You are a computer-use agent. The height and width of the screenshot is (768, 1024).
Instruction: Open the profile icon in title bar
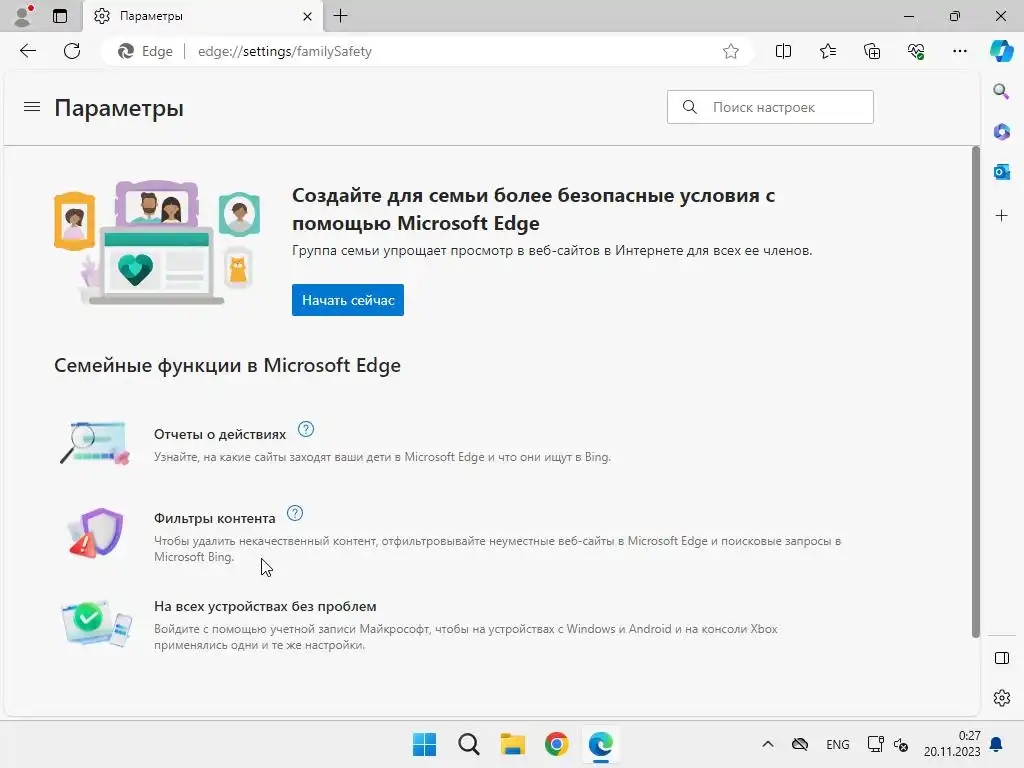(24, 16)
